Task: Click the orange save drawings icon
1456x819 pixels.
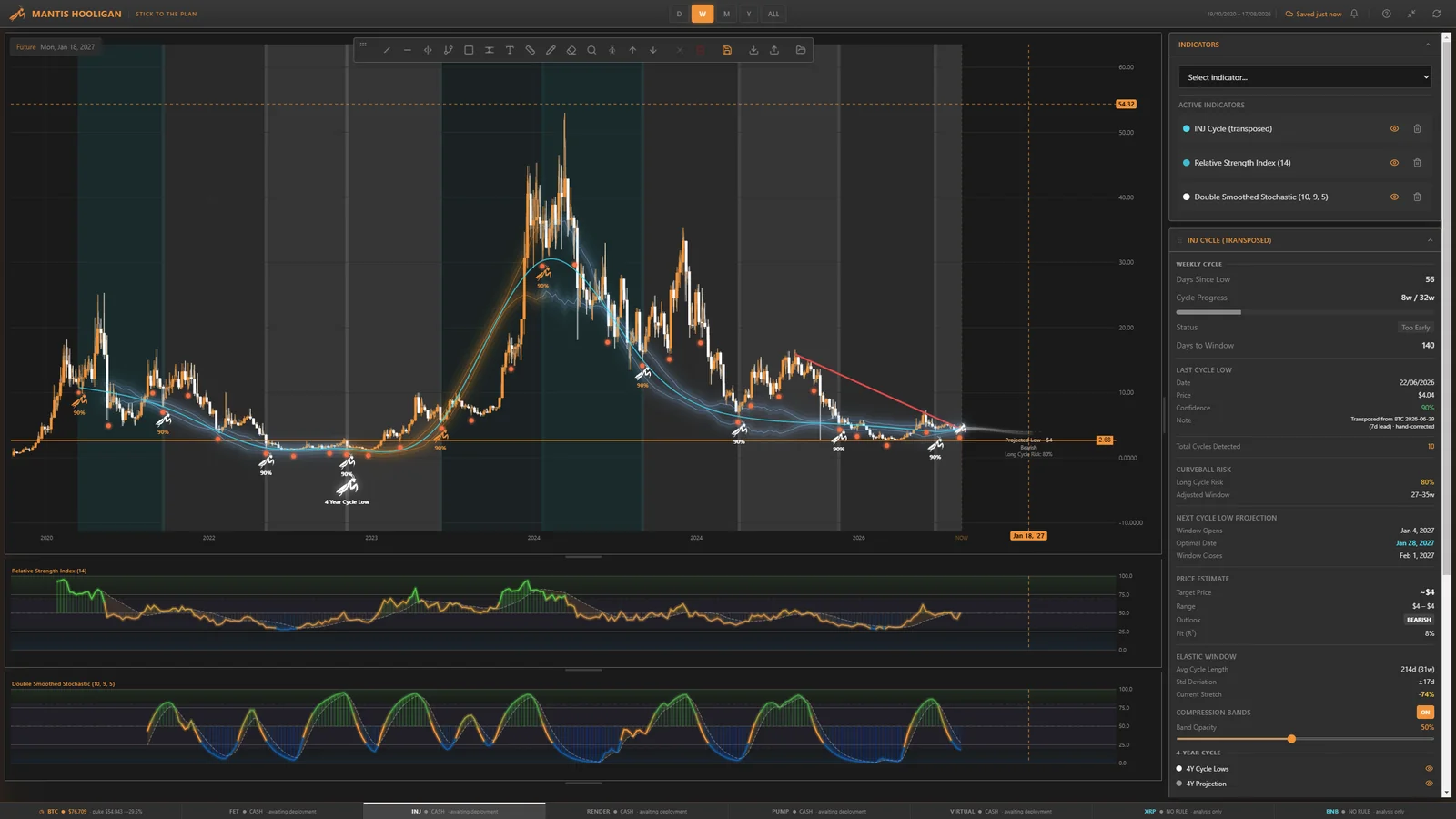Action: tap(726, 50)
